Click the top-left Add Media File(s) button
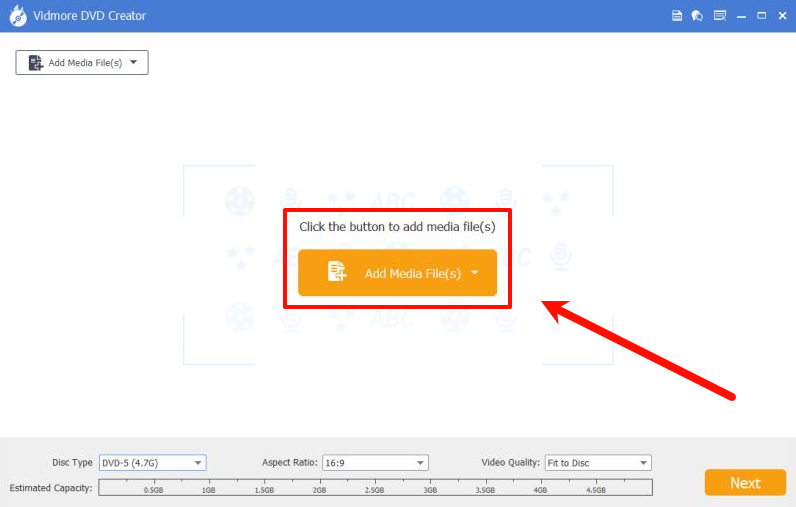 point(82,62)
